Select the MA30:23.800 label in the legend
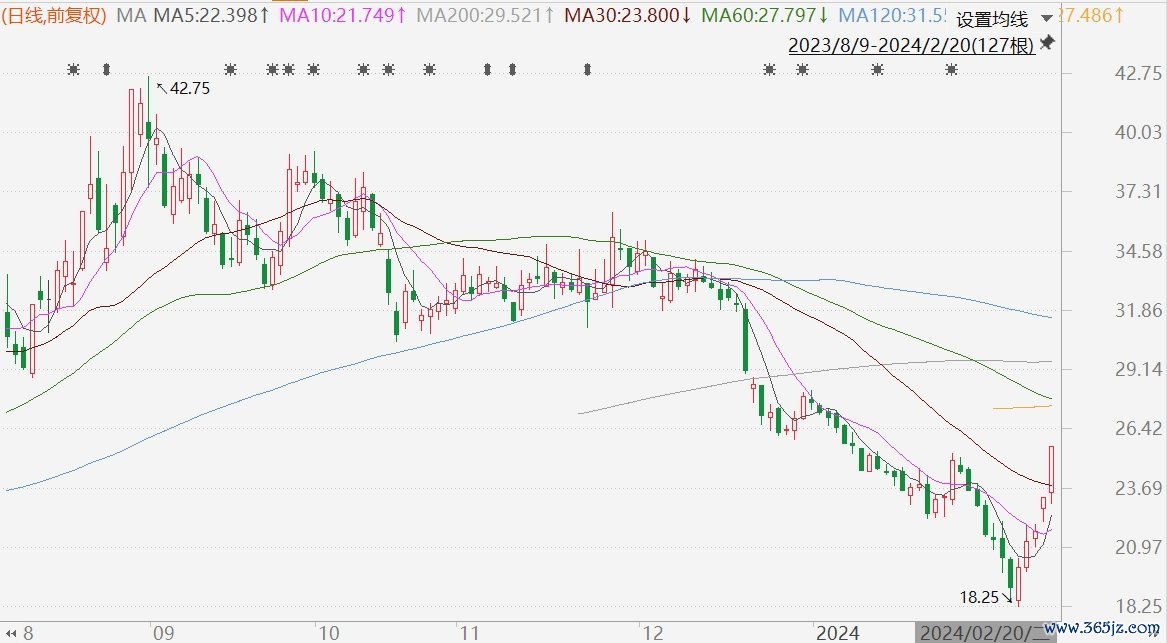The width and height of the screenshot is (1167, 643). point(628,15)
